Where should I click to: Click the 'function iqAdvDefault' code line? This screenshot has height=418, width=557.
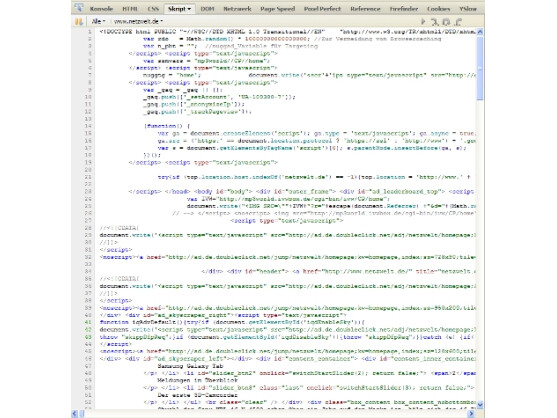point(232,322)
